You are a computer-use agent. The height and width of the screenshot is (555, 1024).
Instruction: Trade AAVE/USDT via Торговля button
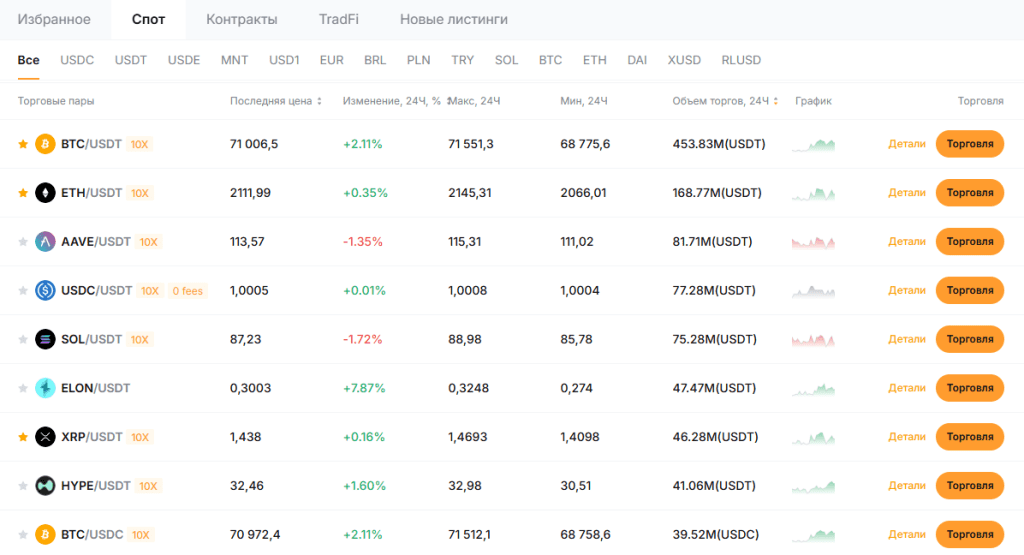[970, 242]
